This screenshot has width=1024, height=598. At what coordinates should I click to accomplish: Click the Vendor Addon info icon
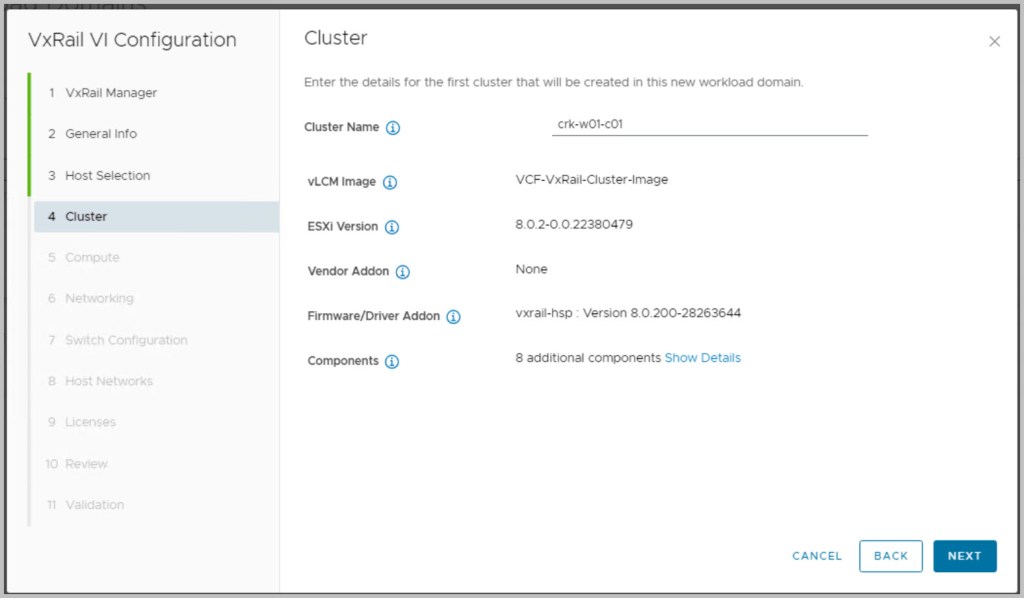pyautogui.click(x=403, y=272)
